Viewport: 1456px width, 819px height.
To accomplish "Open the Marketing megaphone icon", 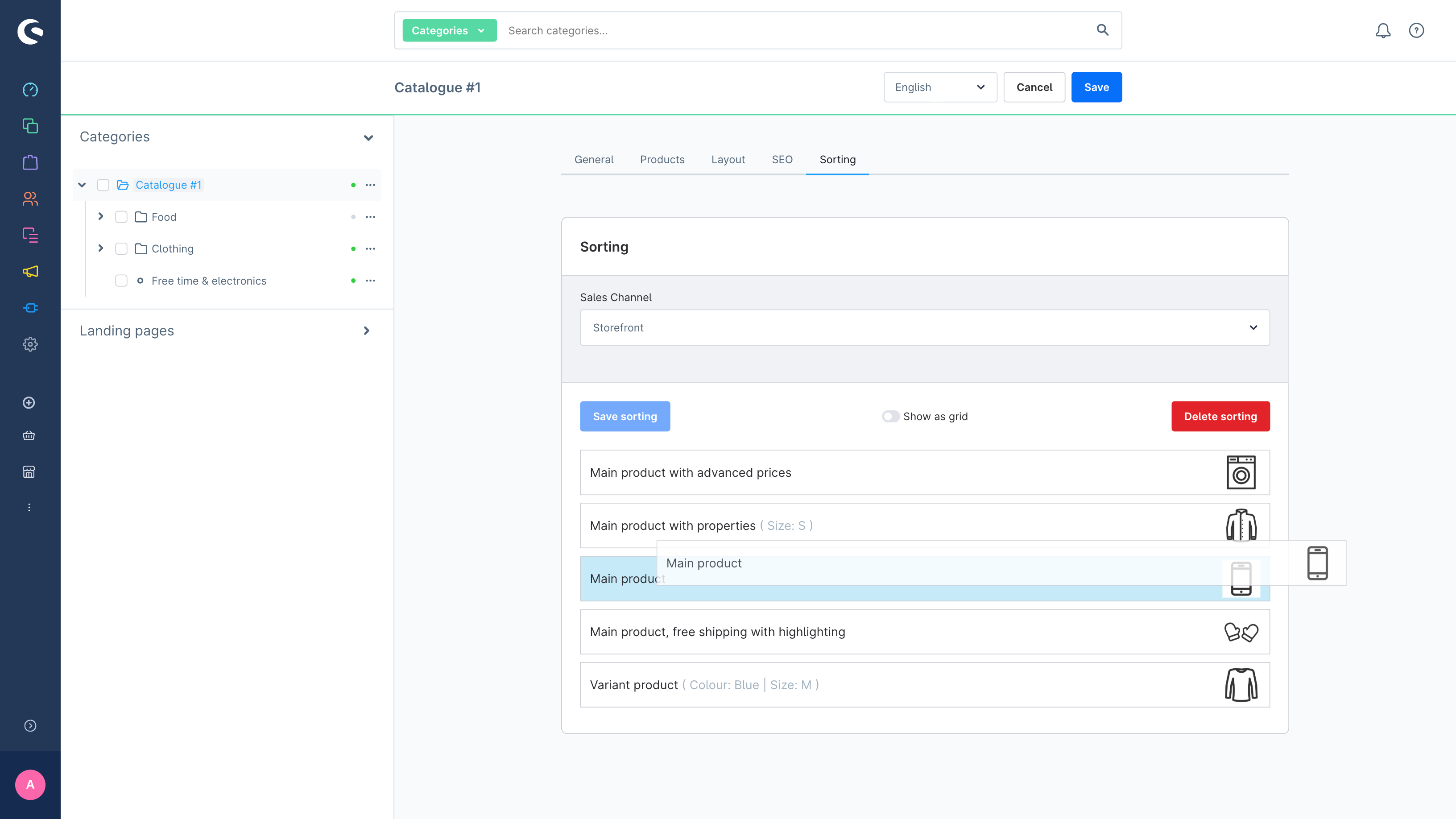I will tap(30, 271).
